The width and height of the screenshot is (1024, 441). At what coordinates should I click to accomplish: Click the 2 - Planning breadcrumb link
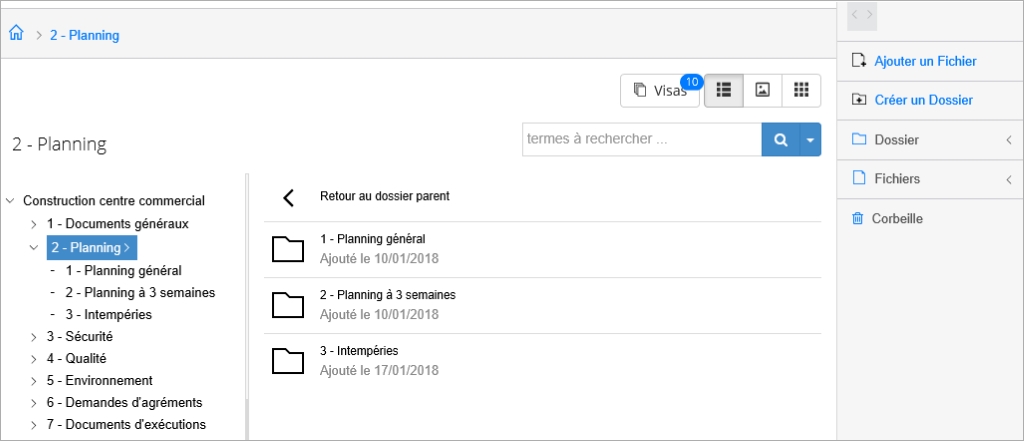coord(84,35)
